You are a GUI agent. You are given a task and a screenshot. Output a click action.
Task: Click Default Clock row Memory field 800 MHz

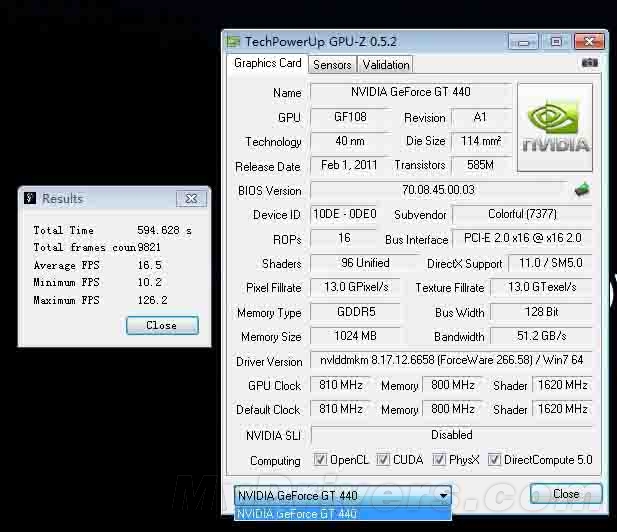(453, 409)
